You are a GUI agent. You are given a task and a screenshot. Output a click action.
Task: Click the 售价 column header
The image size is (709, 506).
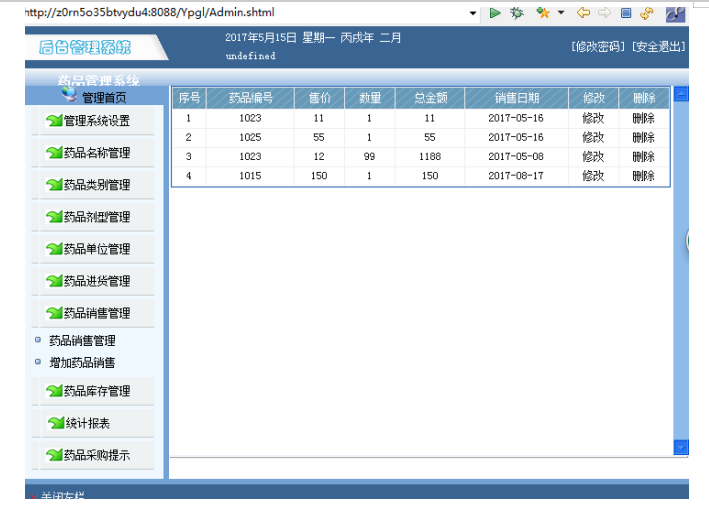[x=319, y=98]
